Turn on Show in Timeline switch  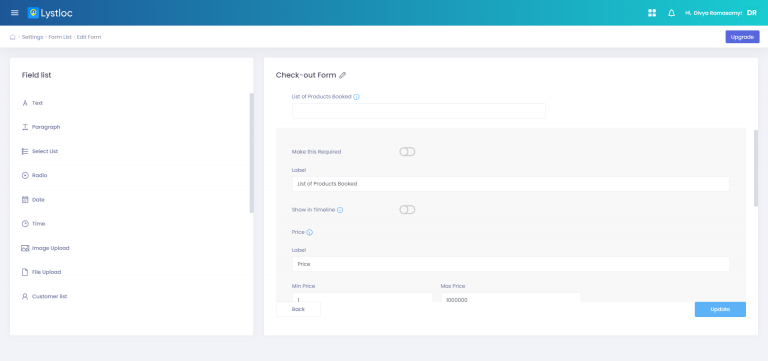(x=407, y=210)
